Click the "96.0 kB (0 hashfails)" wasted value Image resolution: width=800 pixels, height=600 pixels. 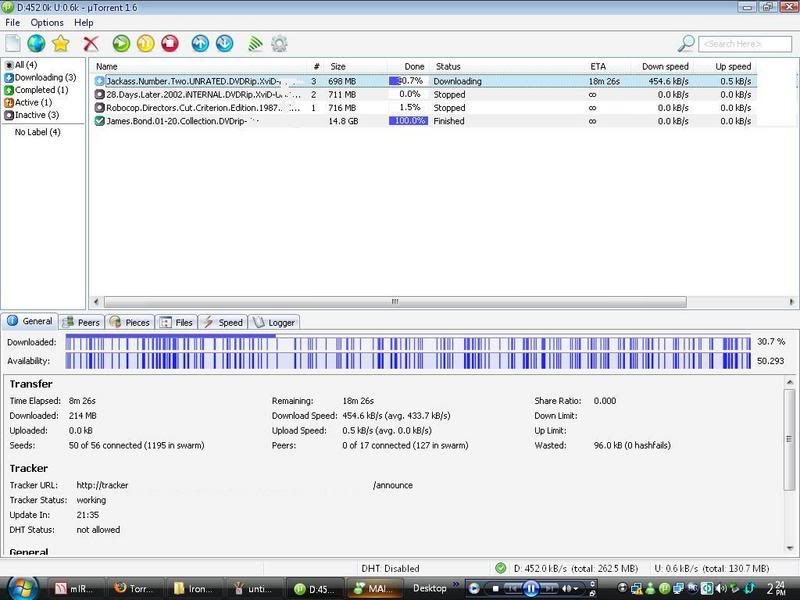pyautogui.click(x=632, y=445)
